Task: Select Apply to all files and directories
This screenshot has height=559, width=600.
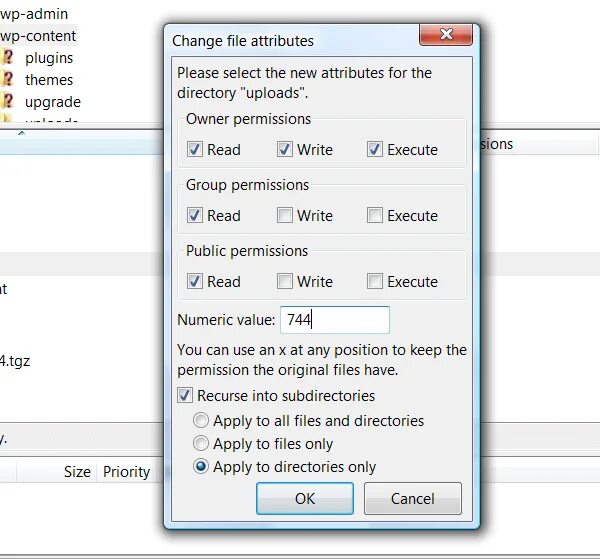Action: pos(201,420)
